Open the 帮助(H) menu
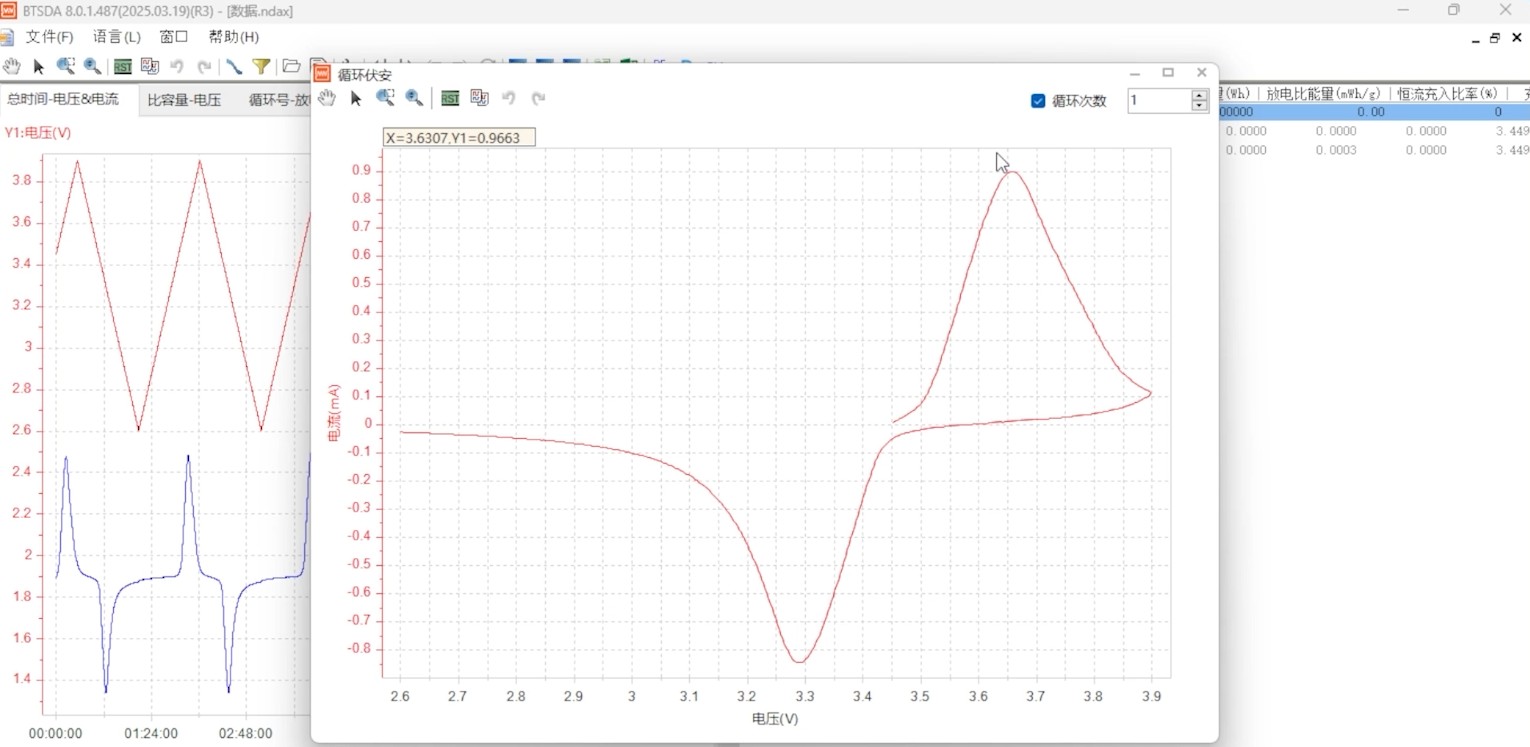The height and width of the screenshot is (747, 1530). 233,37
